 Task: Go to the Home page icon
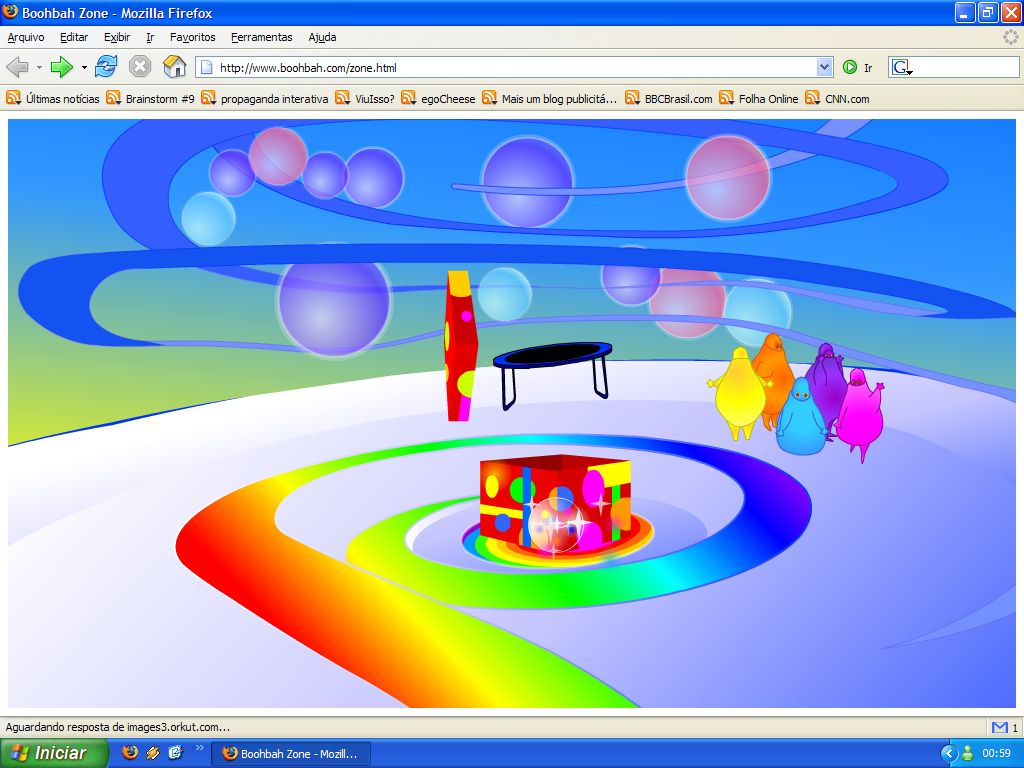coord(174,67)
